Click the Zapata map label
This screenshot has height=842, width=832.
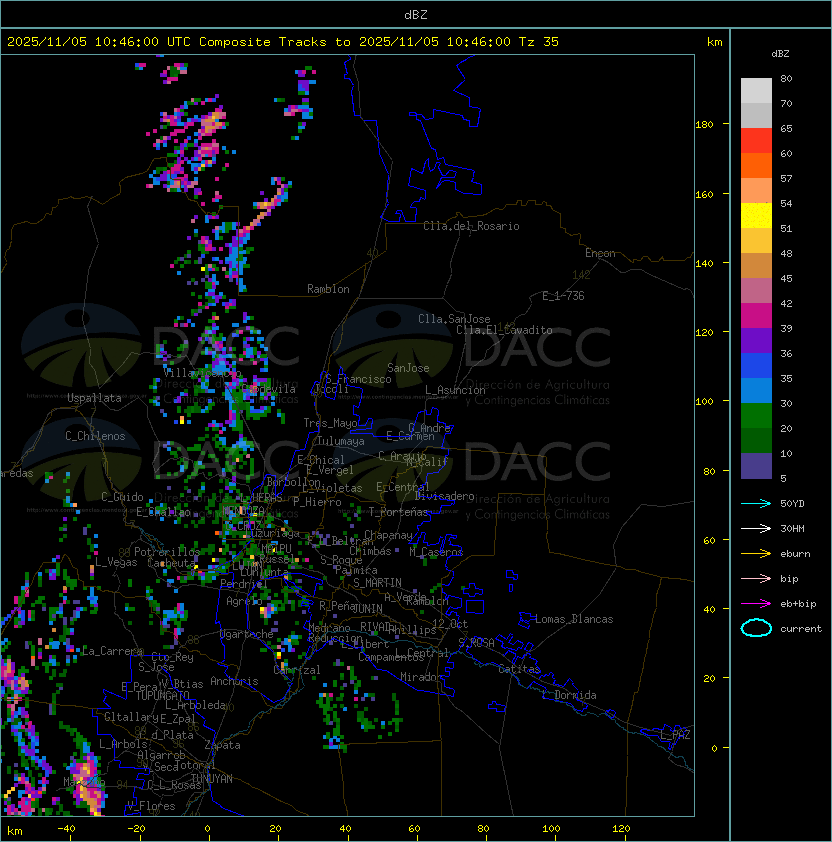tap(222, 745)
